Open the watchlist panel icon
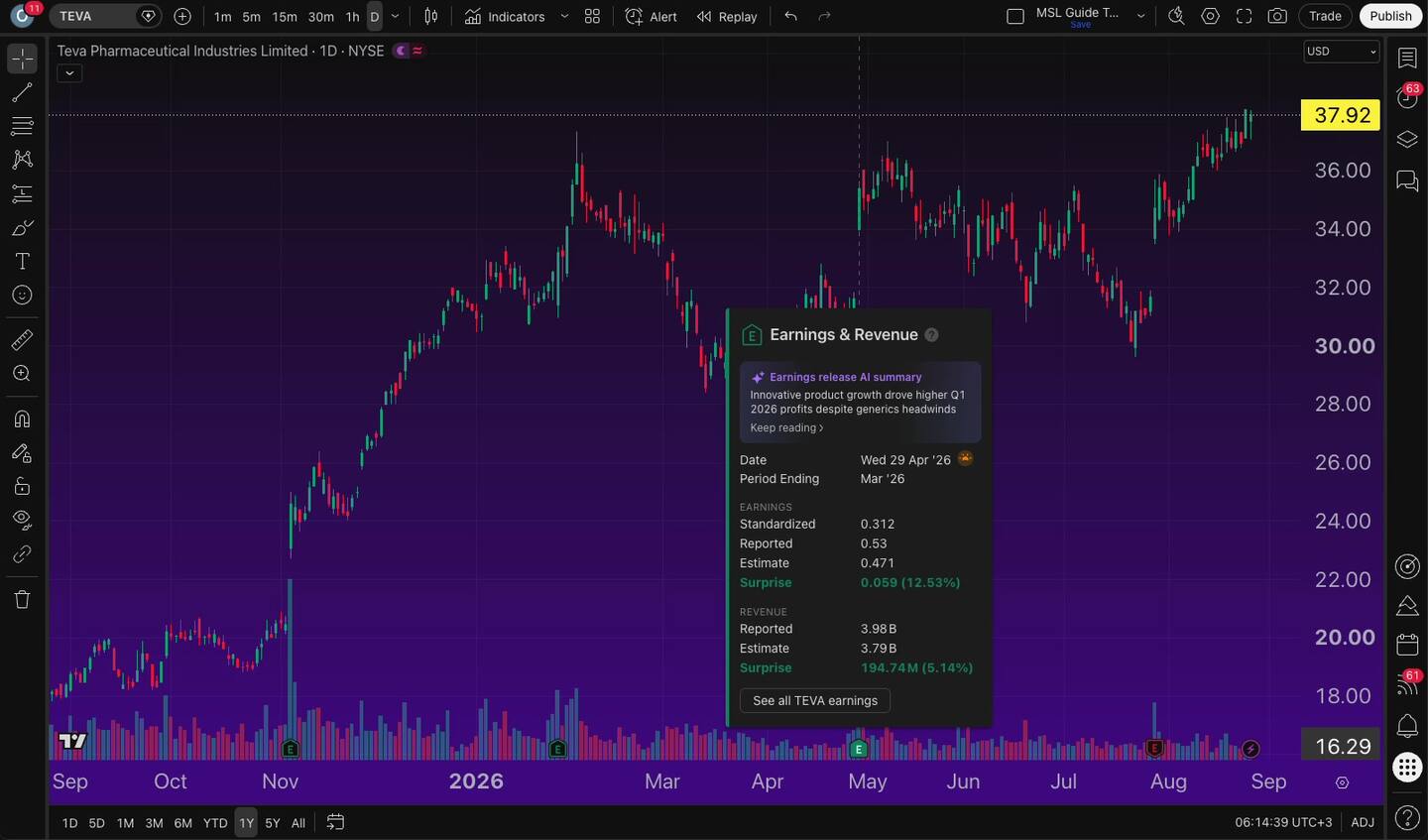1428x840 pixels. pos(1407,59)
